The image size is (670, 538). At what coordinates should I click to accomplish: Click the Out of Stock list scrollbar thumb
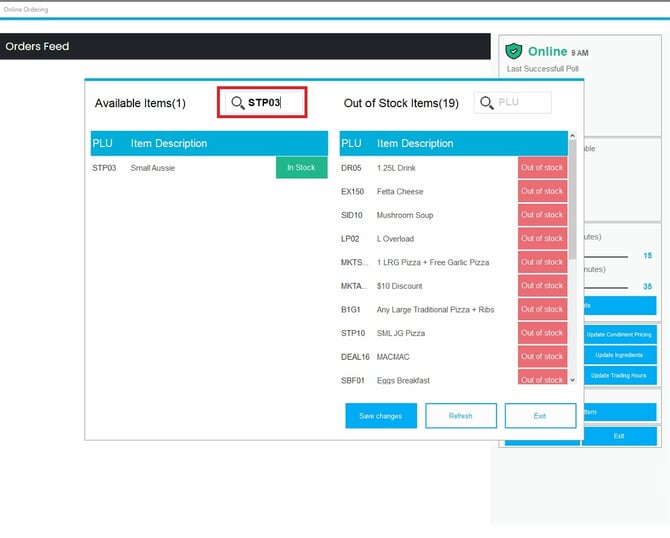pos(573,199)
